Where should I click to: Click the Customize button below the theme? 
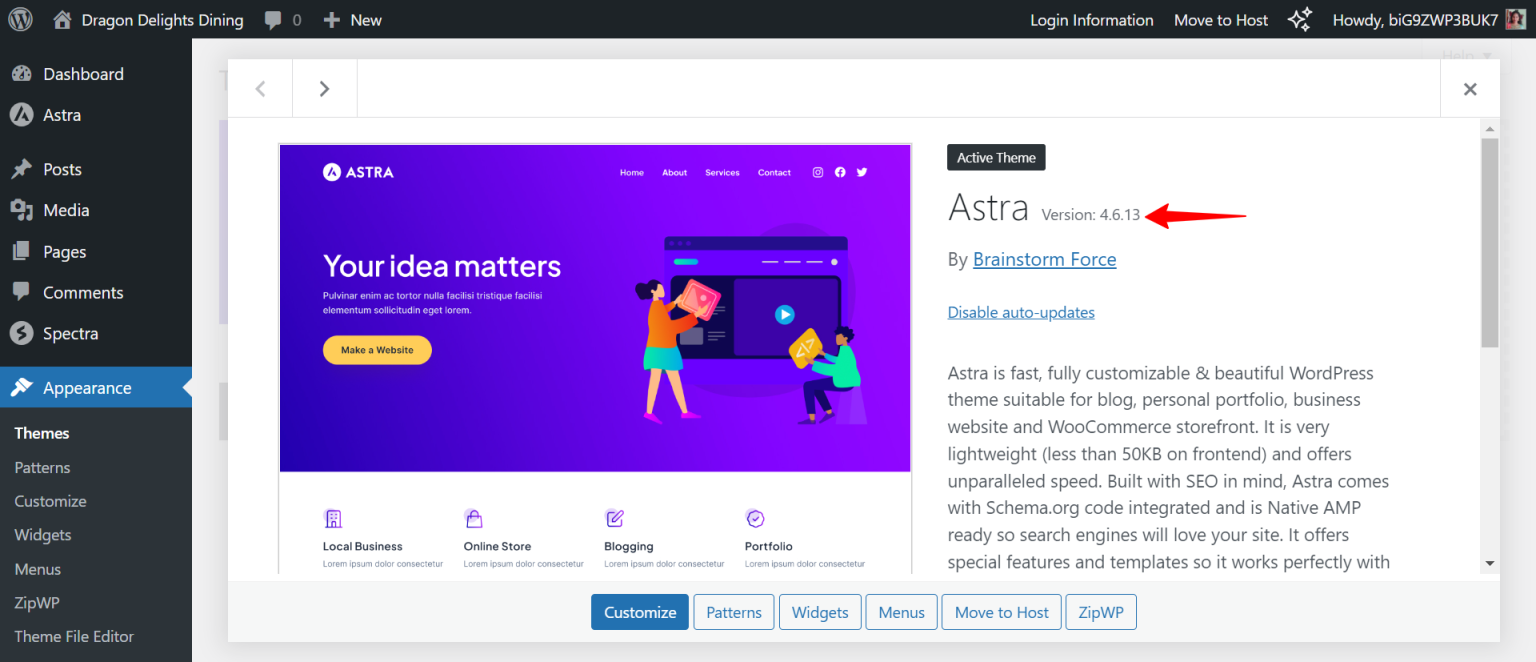[x=639, y=611]
